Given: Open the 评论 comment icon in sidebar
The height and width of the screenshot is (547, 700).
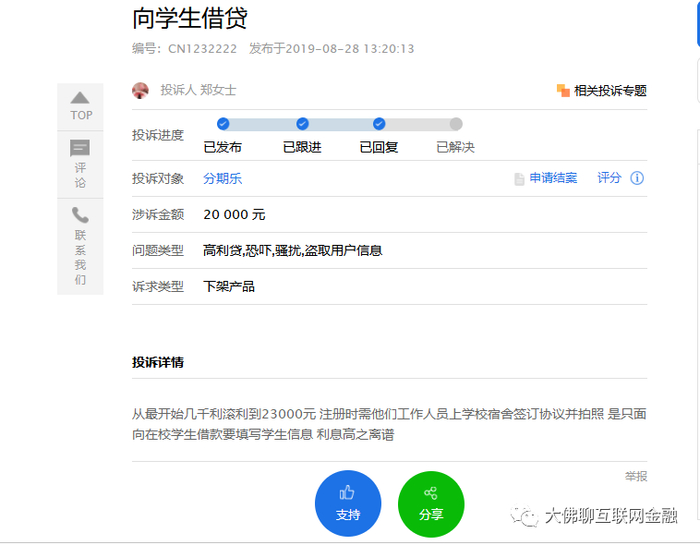Looking at the screenshot, I should pyautogui.click(x=80, y=148).
